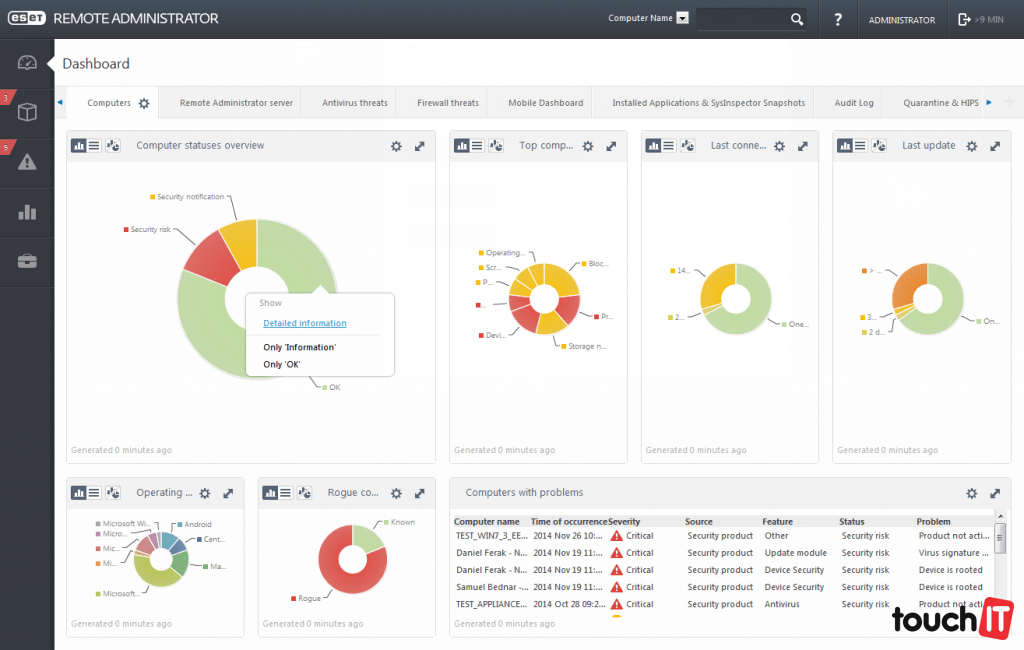The image size is (1024, 650).
Task: Maximize the Computer statuses overview panel
Action: click(420, 146)
